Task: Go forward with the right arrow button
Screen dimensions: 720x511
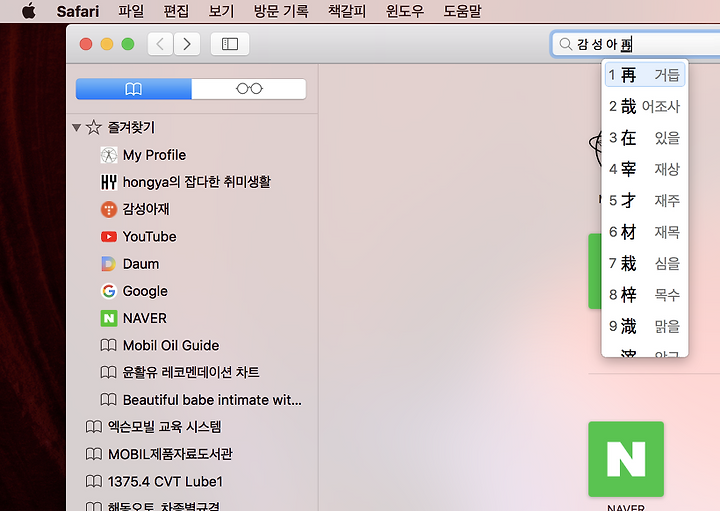Action: pos(187,44)
